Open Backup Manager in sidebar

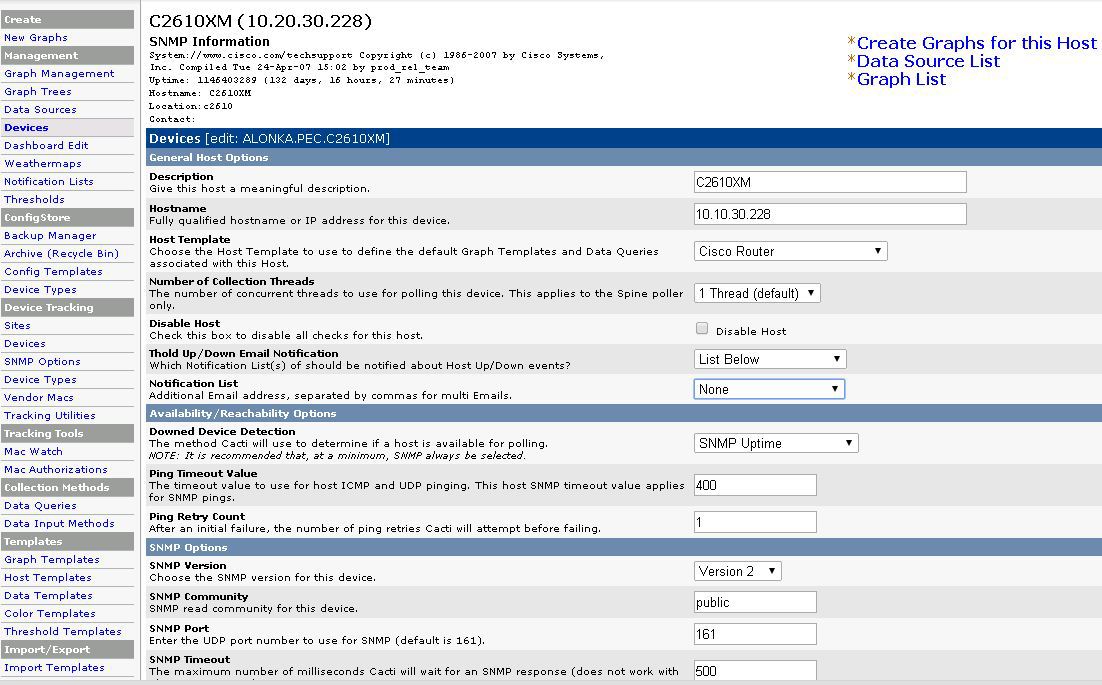point(50,236)
